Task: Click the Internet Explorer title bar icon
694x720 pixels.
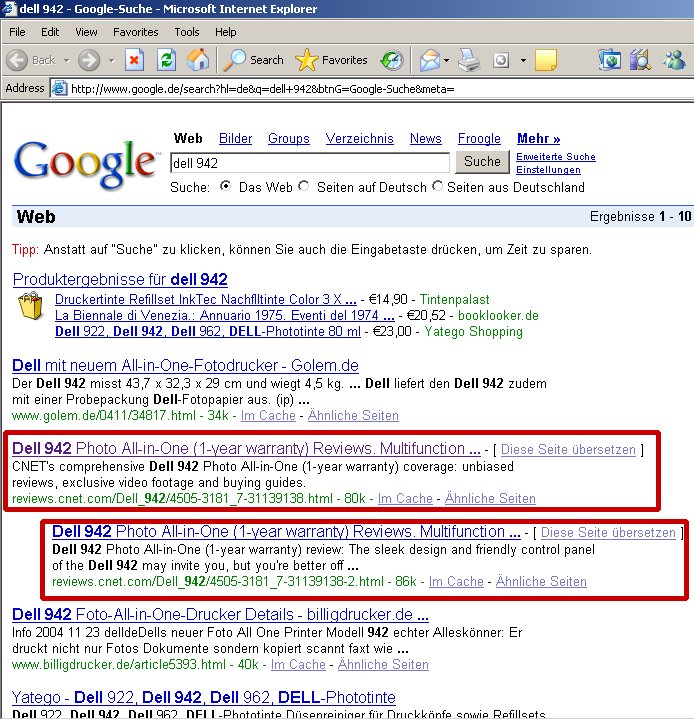Action: 9,8
